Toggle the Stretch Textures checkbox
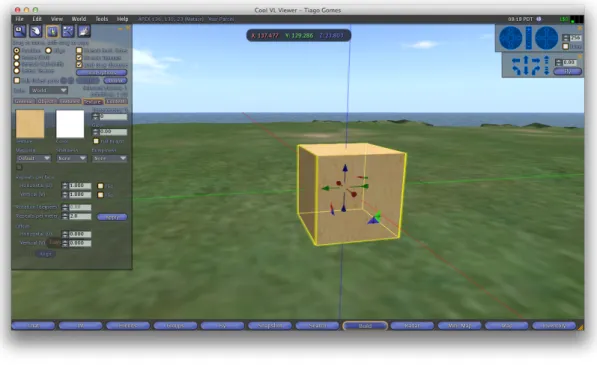The width and height of the screenshot is (597, 365). [79, 57]
